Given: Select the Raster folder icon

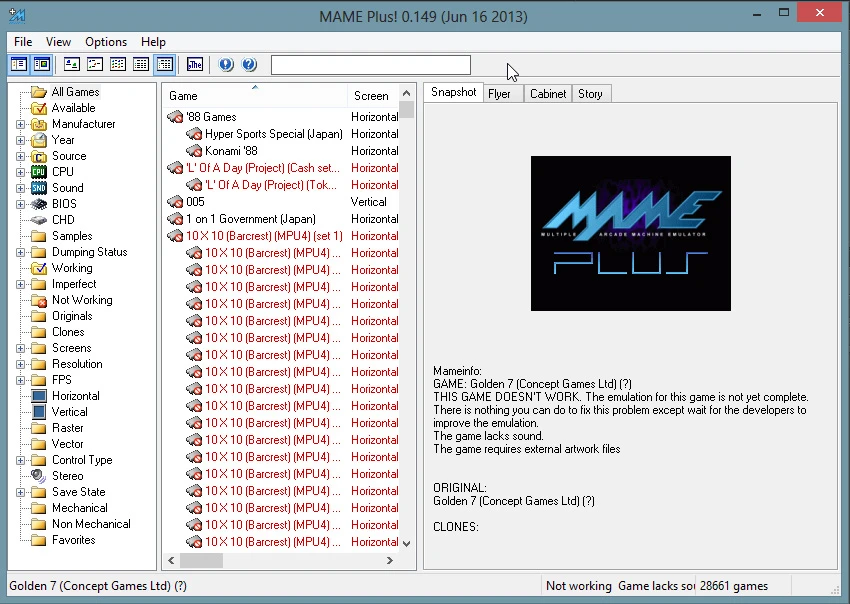Looking at the screenshot, I should [39, 428].
